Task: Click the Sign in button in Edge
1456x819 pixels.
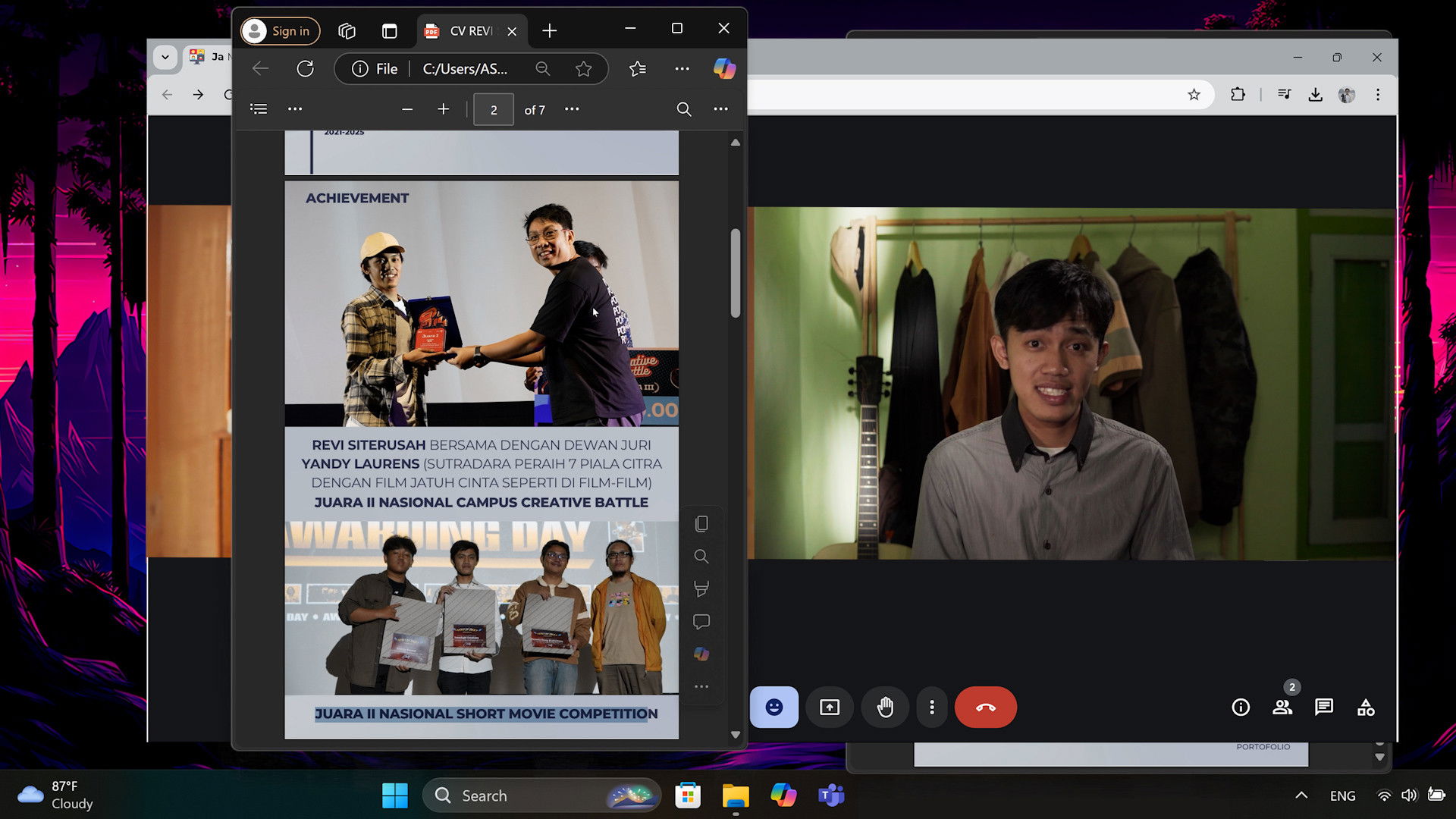Action: pyautogui.click(x=279, y=31)
